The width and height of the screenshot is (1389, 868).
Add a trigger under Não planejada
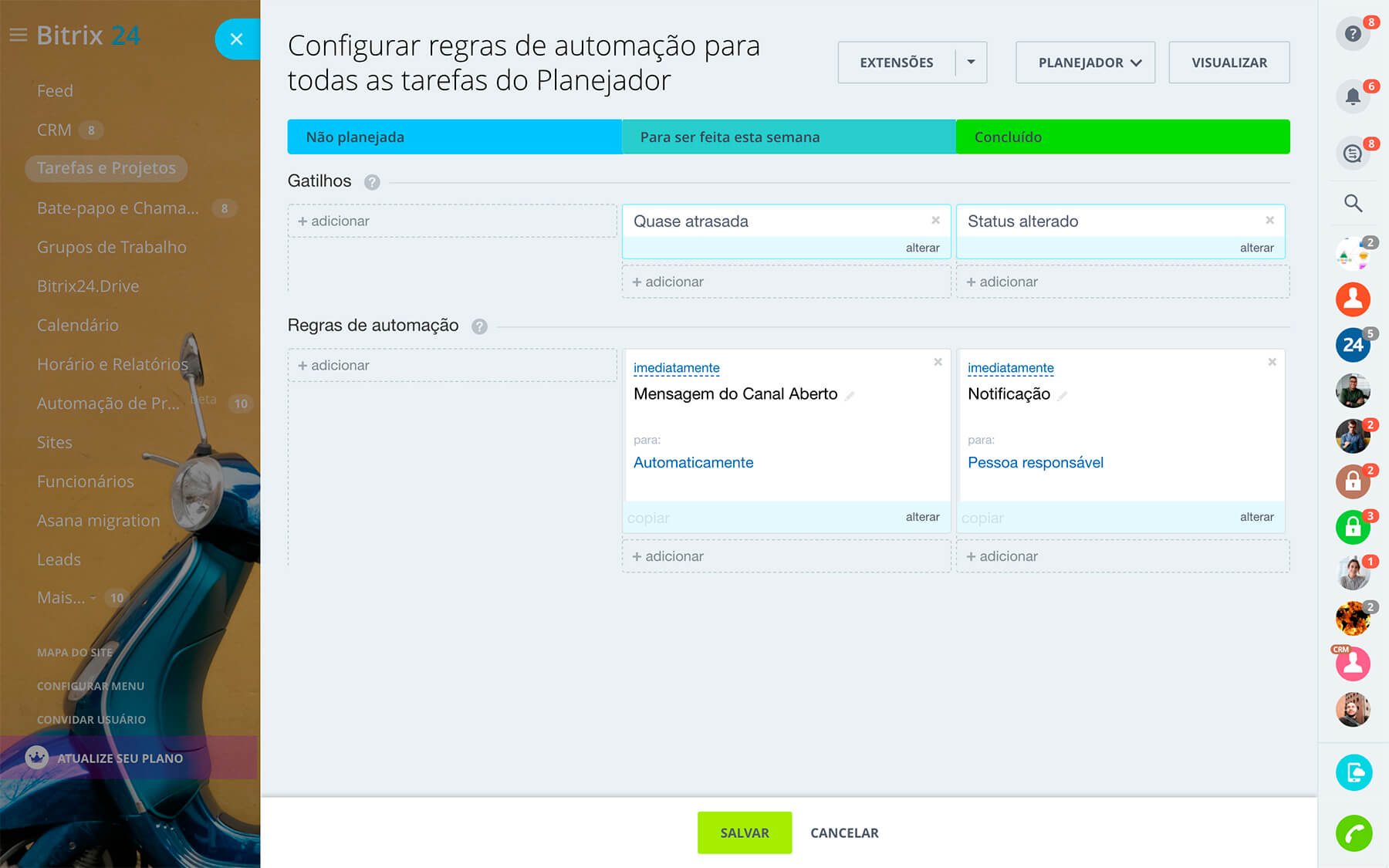click(x=333, y=221)
